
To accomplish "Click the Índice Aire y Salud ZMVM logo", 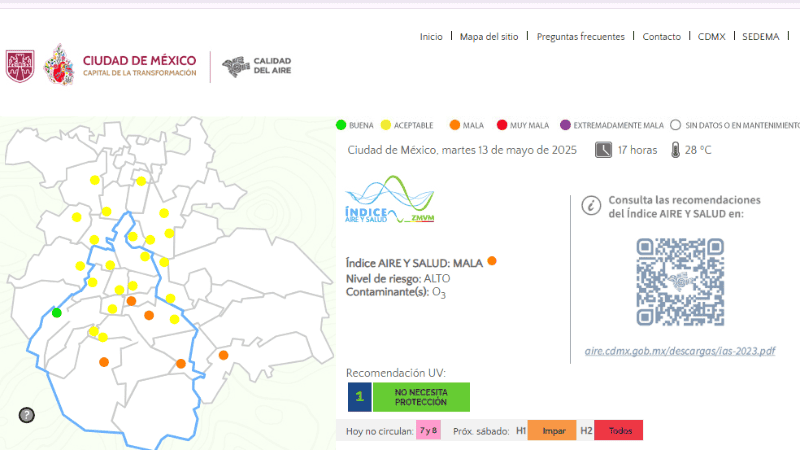I will point(390,203).
